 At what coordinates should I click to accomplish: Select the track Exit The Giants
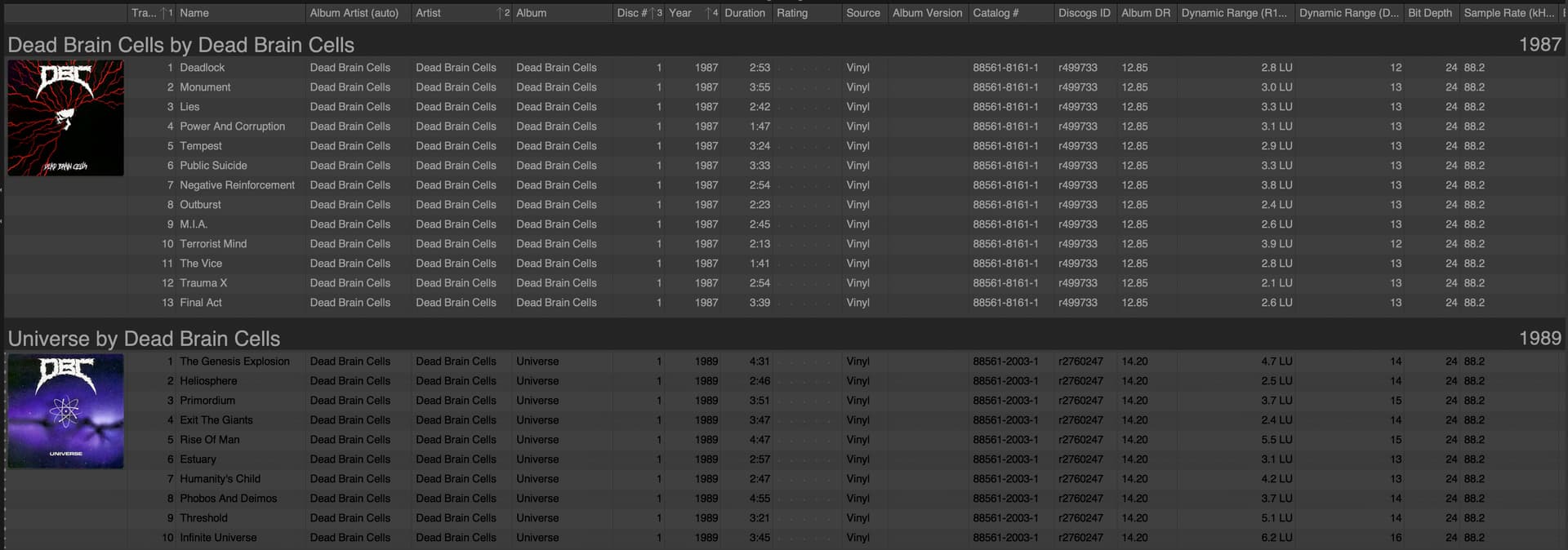coord(216,420)
